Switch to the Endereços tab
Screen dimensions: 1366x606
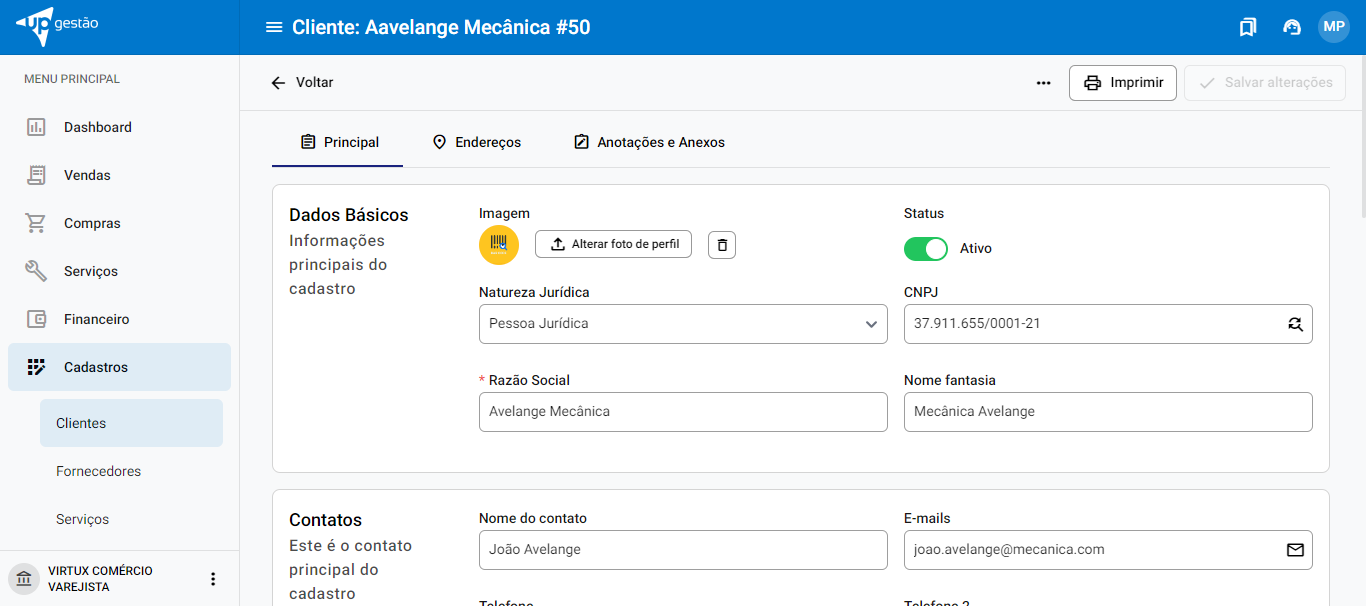click(x=476, y=142)
